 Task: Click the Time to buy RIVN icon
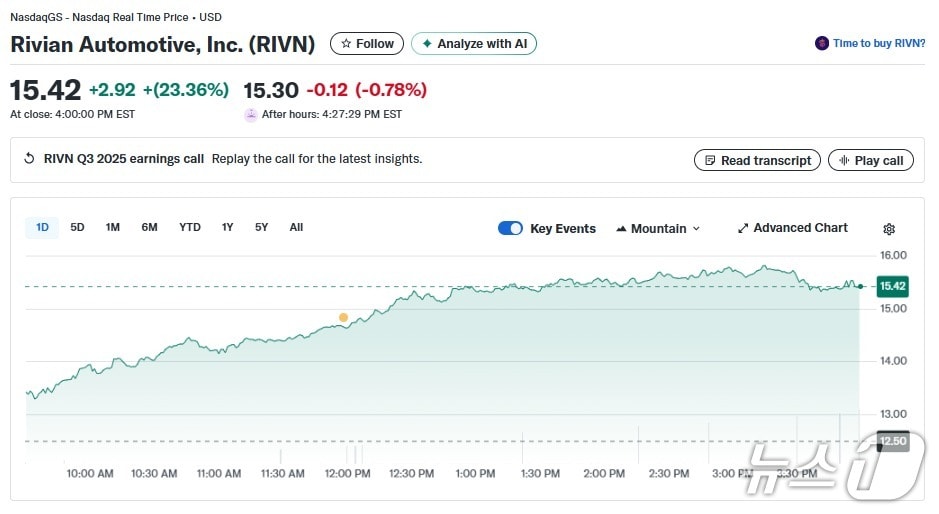822,44
